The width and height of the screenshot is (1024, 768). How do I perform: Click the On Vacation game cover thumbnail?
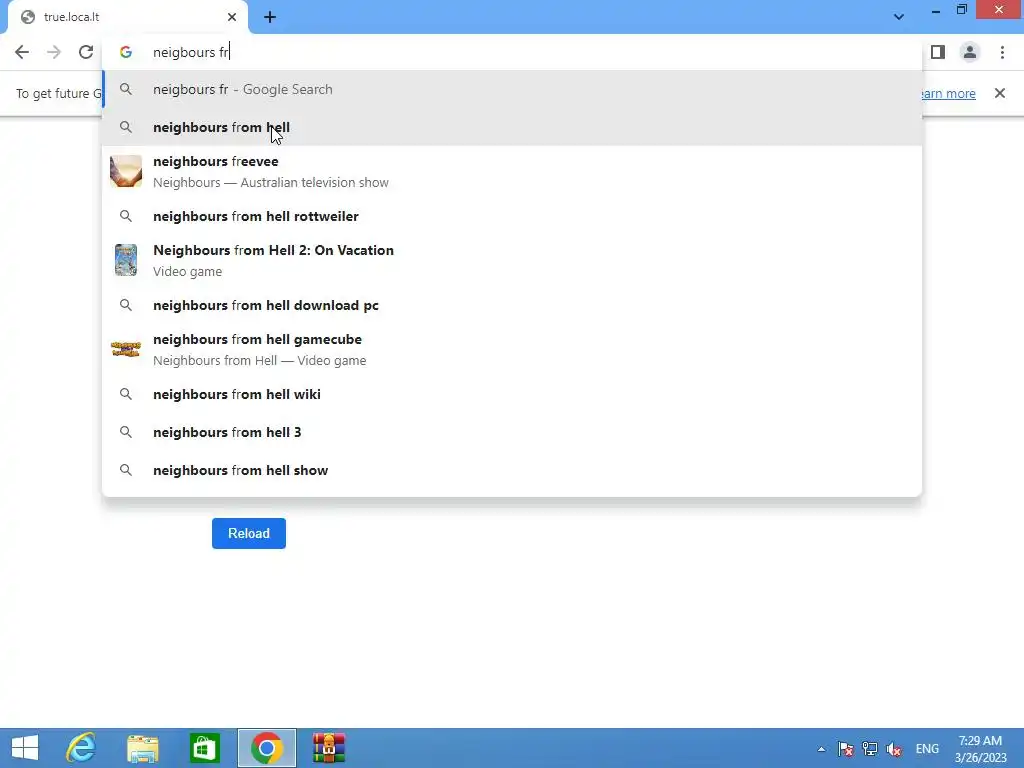pyautogui.click(x=126, y=260)
